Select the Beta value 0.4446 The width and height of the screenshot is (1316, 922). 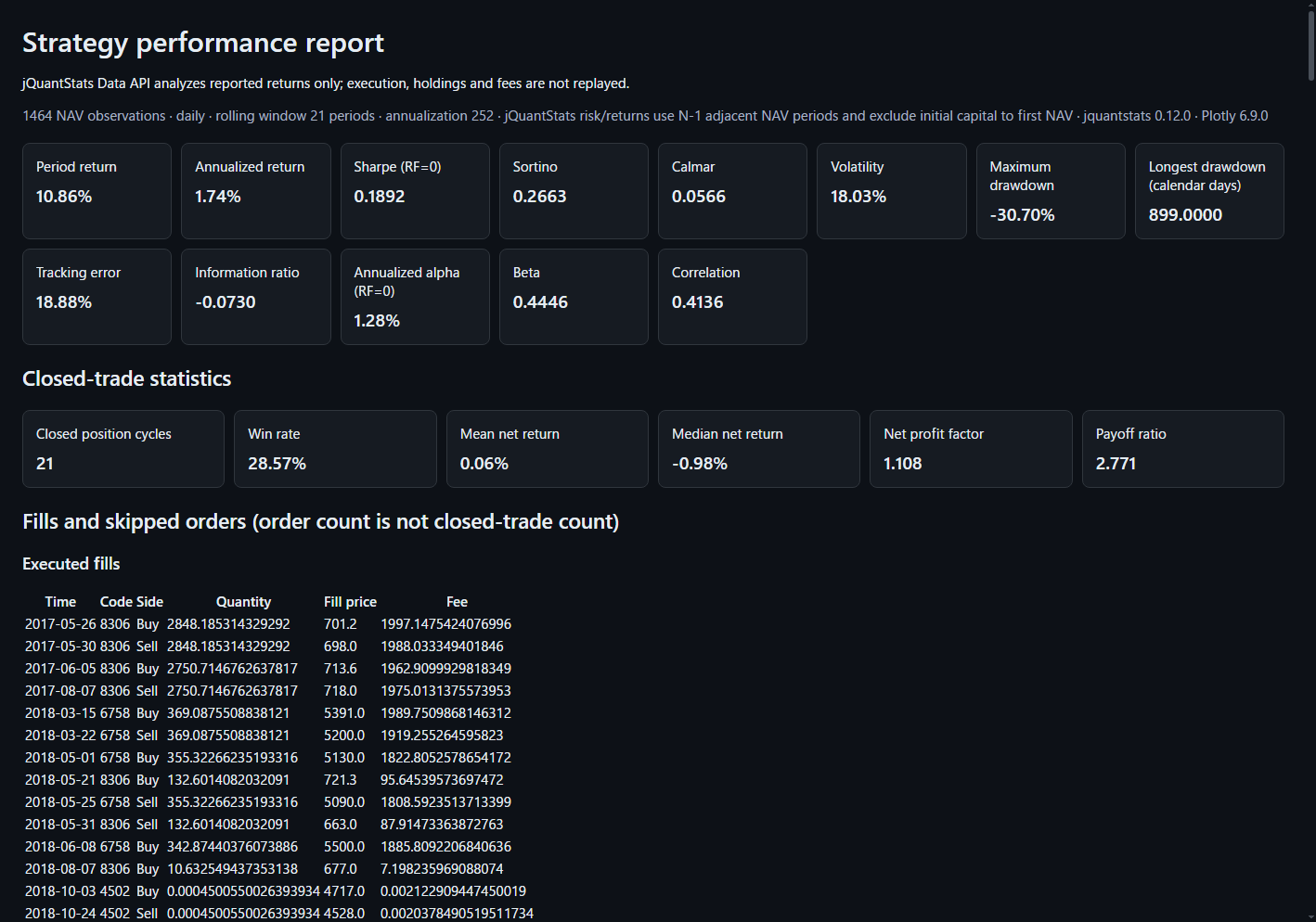click(540, 302)
